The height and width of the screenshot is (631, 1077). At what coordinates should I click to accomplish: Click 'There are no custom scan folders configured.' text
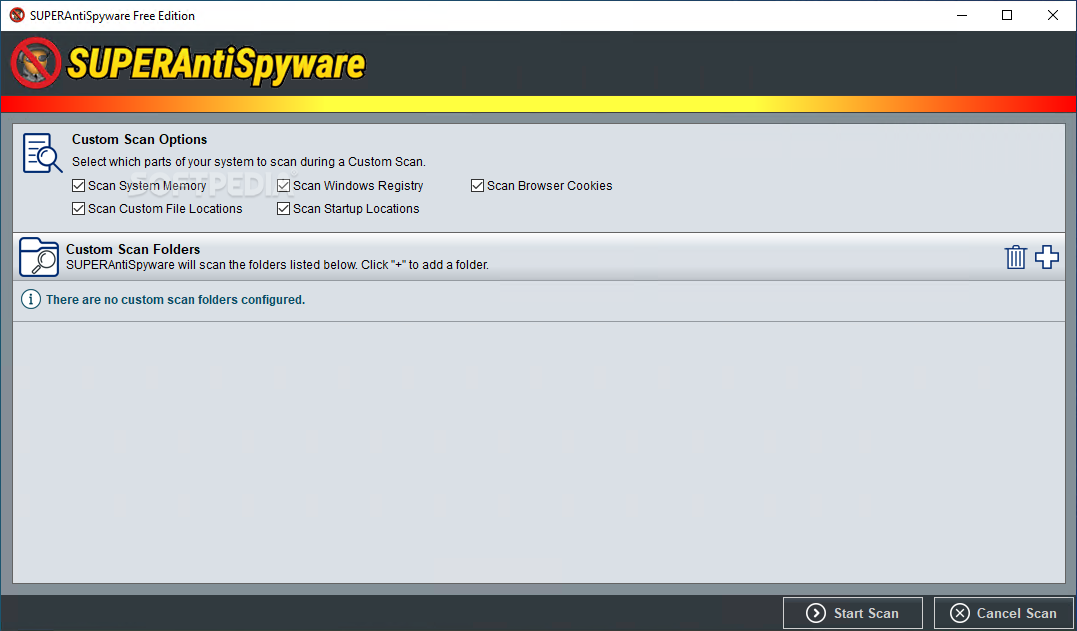coord(175,299)
